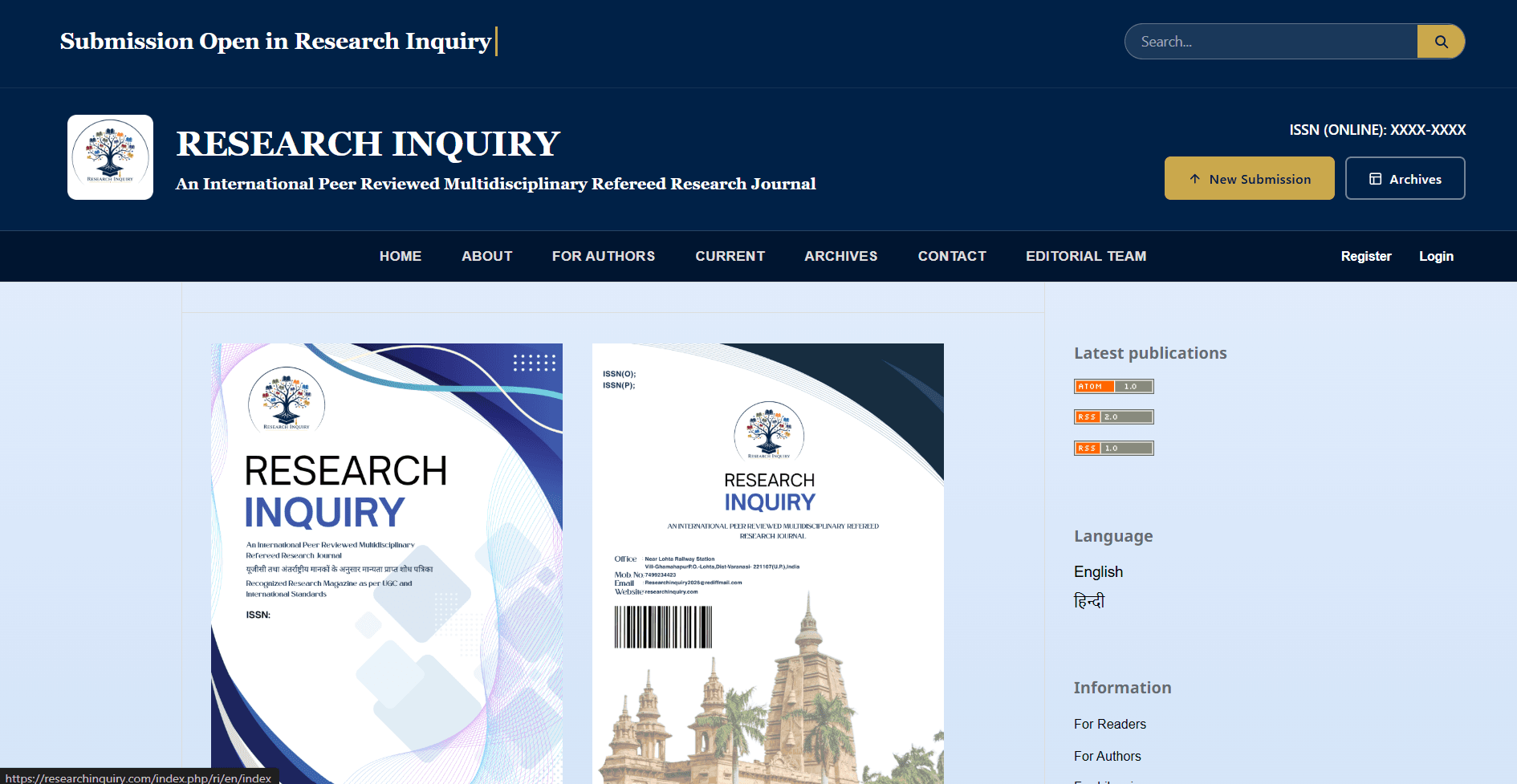
Task: Open the CURRENT menu item
Action: (x=730, y=256)
